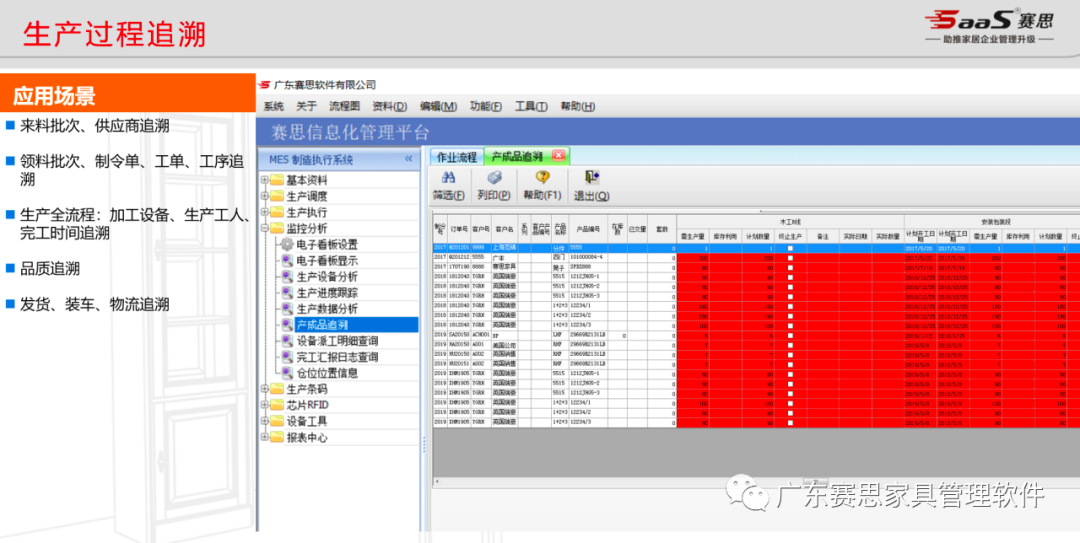Click the icon beside the selected 产成品追溯 tree item
This screenshot has width=1080, height=543.
287,325
